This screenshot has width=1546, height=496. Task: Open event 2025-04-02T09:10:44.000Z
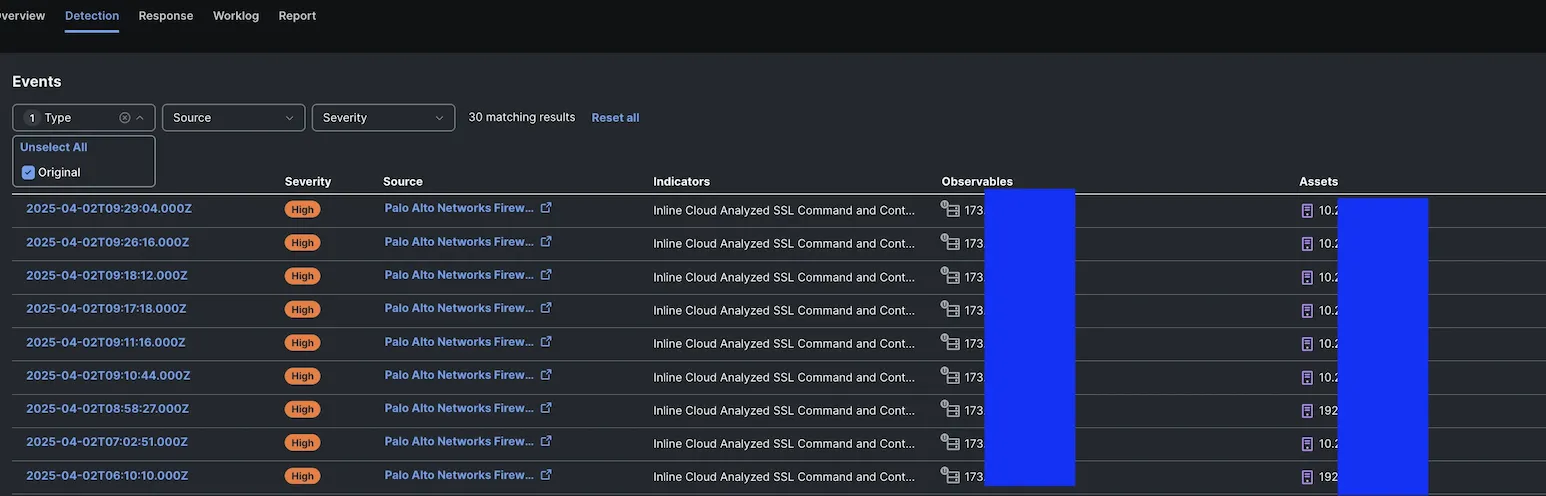(109, 375)
